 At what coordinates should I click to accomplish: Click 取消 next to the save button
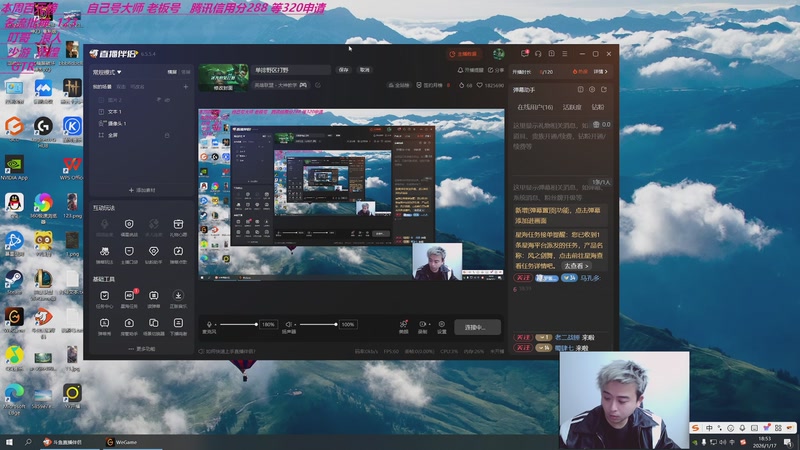click(x=364, y=70)
